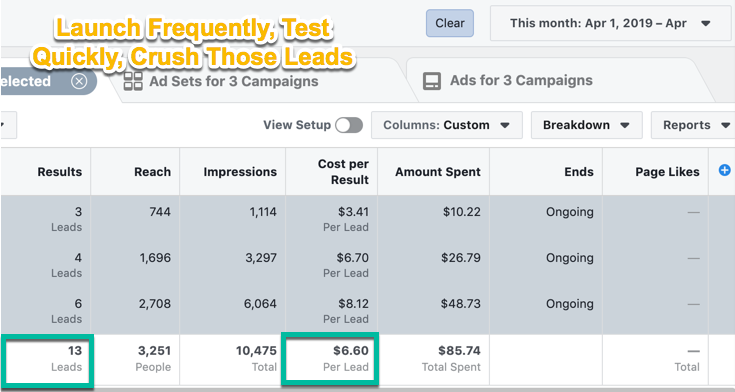This screenshot has width=735, height=392.
Task: Remove the selected filter via X icon
Action: point(79,82)
